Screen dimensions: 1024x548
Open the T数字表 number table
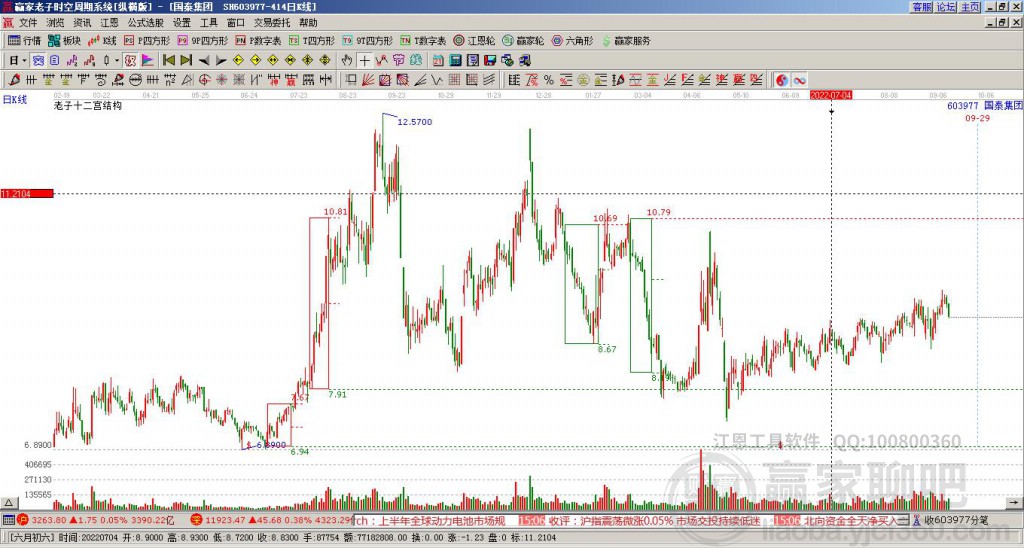[423, 40]
